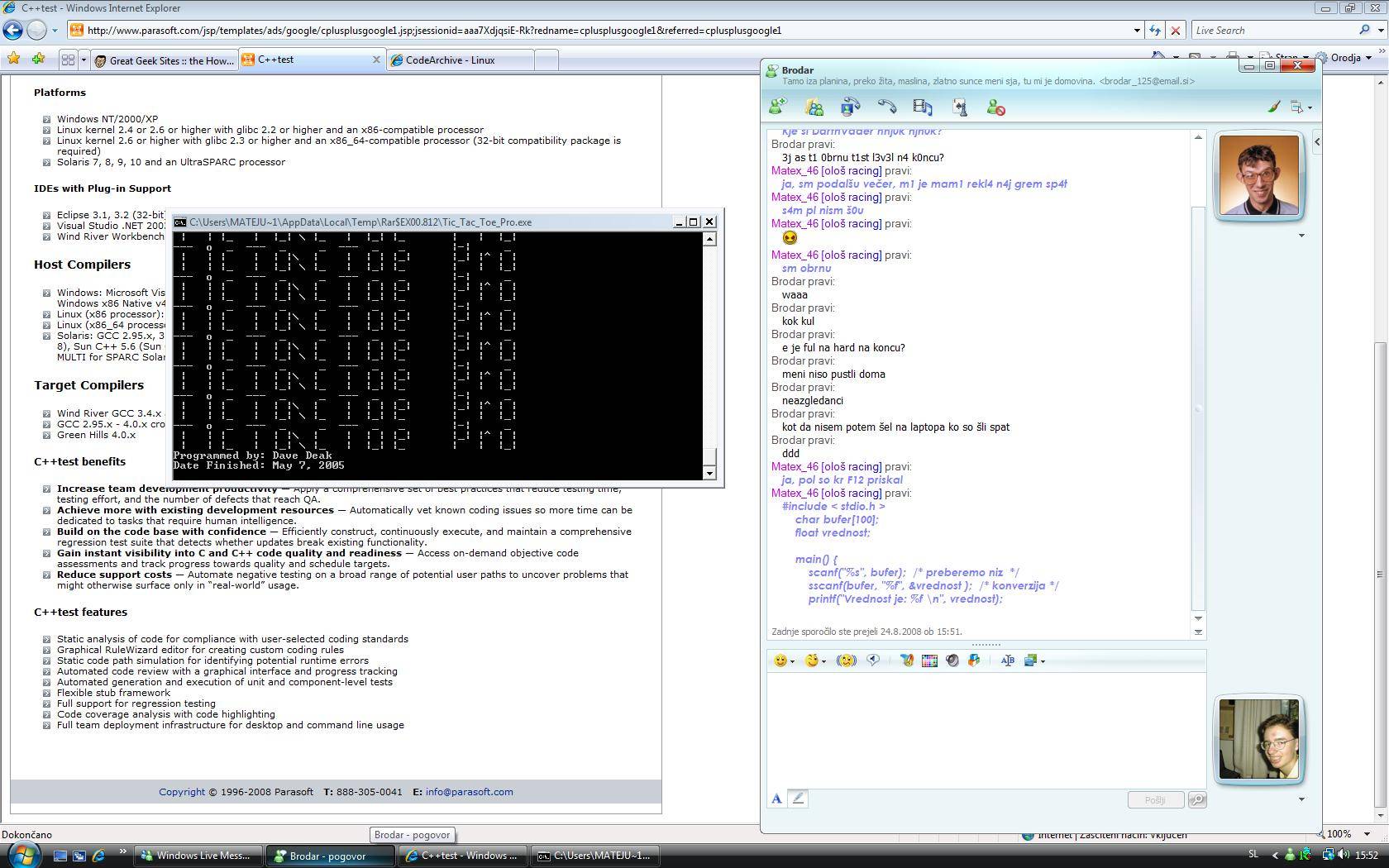
Task: Click the Pošlji send button
Action: pos(1155,799)
